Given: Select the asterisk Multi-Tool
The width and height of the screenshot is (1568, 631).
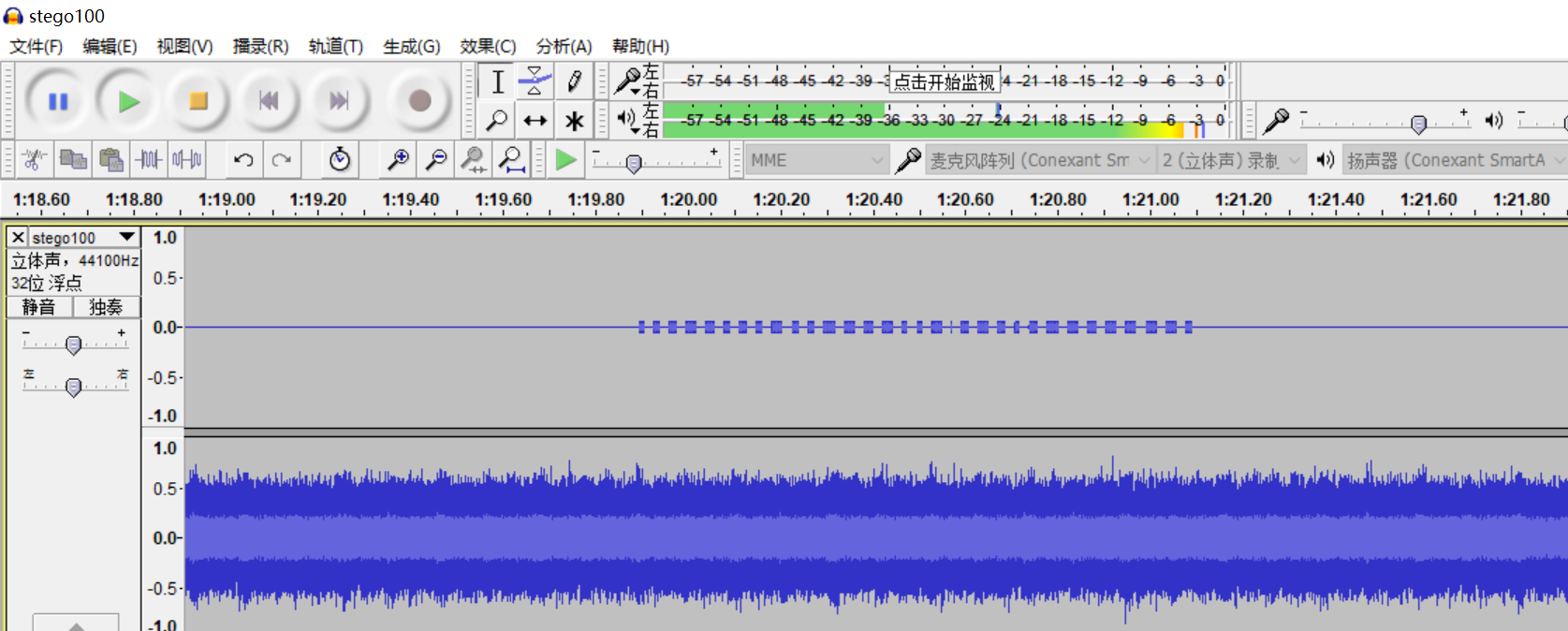Looking at the screenshot, I should [x=574, y=120].
